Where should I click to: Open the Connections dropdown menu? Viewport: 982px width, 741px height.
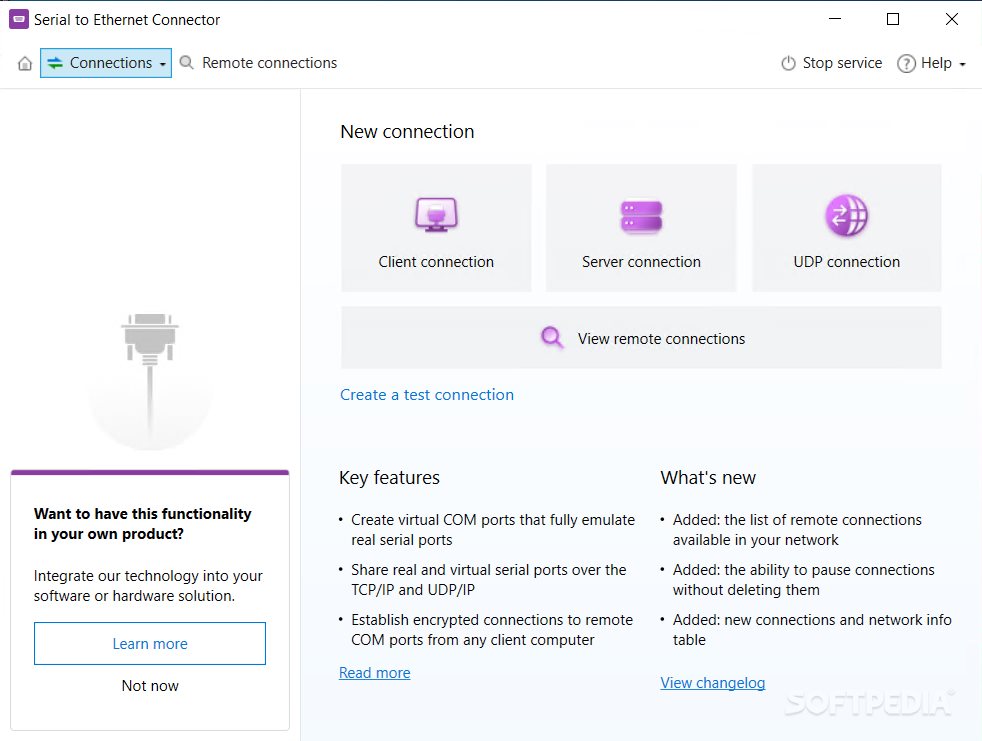106,63
